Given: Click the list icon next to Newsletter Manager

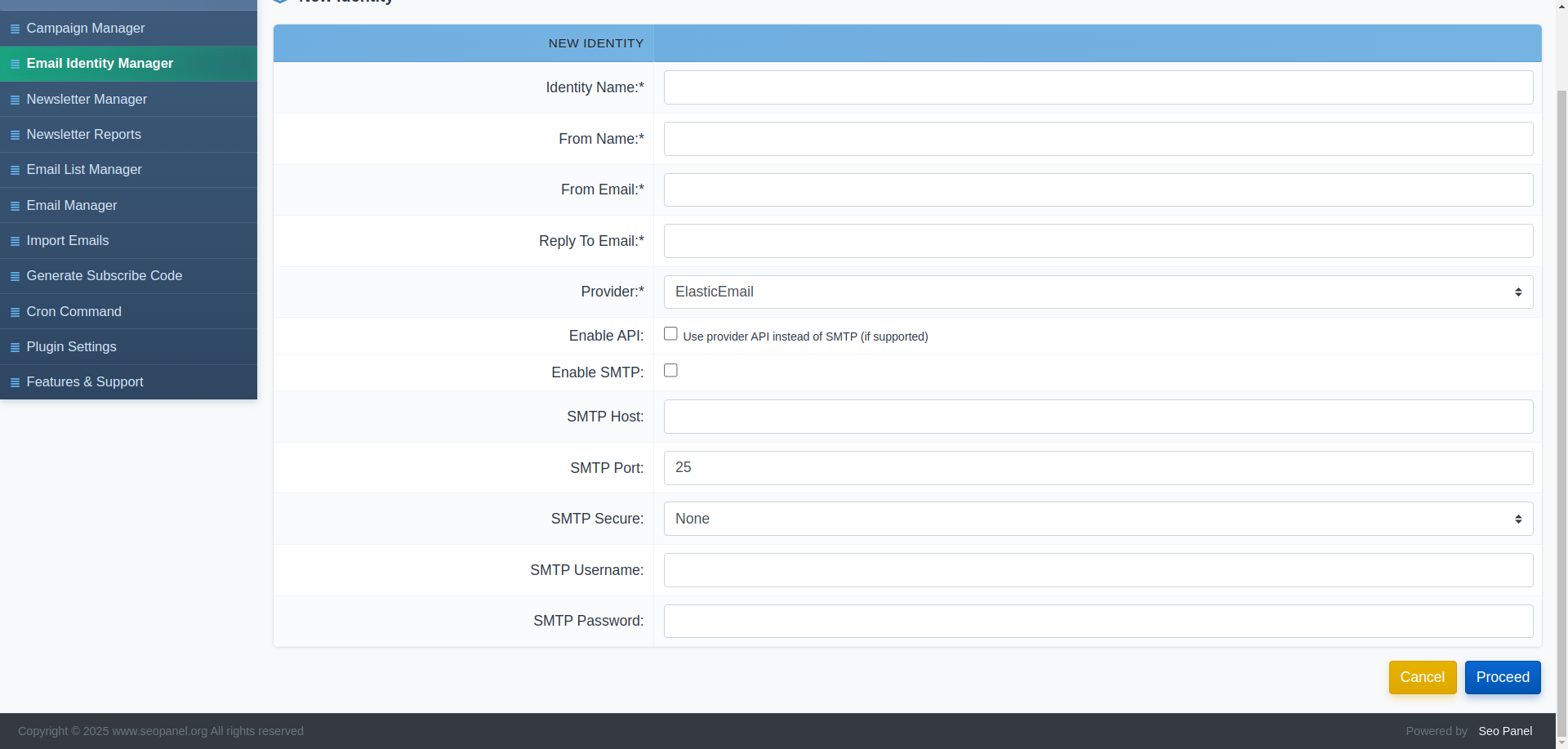Looking at the screenshot, I should pos(15,99).
